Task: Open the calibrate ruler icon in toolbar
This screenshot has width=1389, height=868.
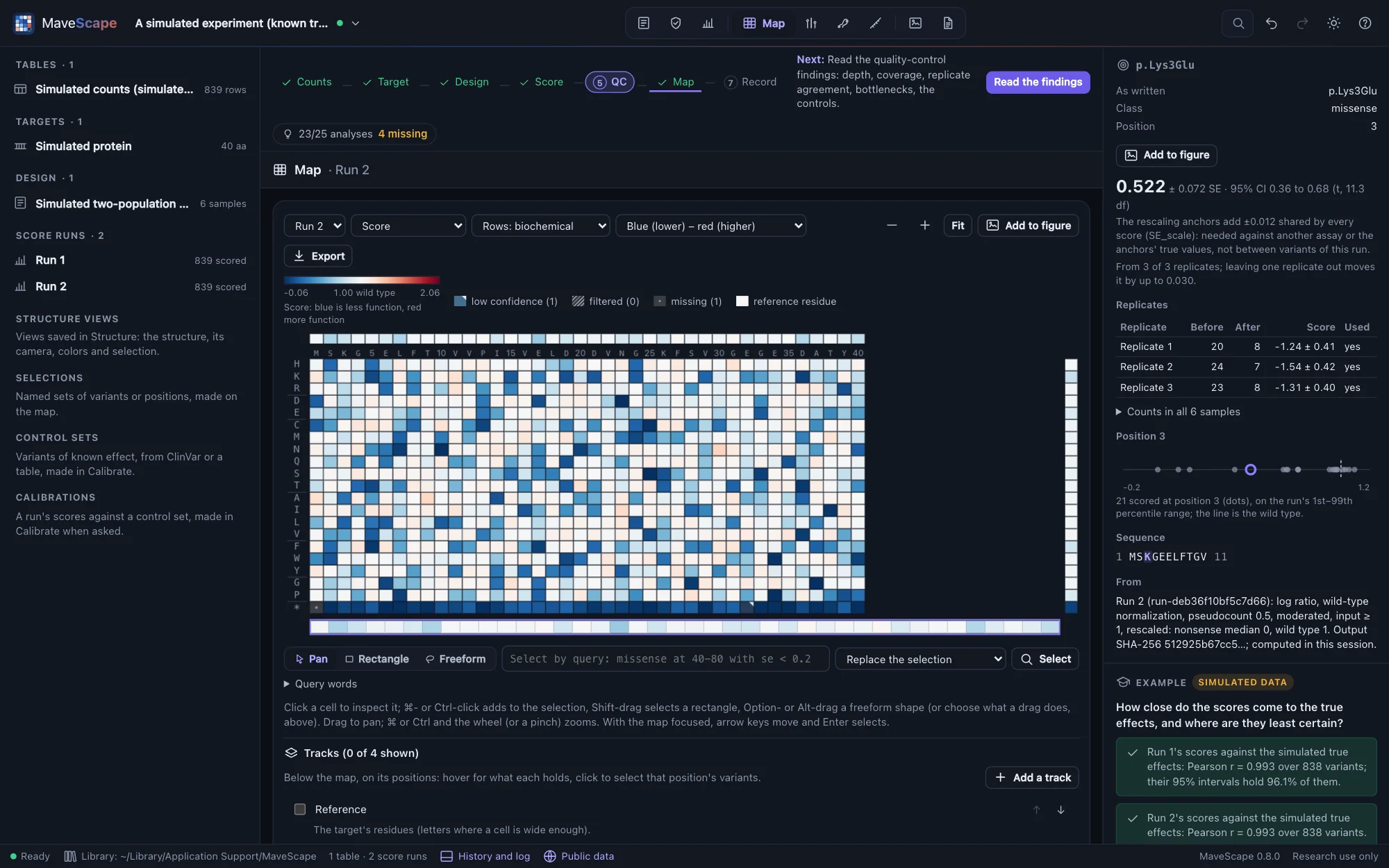Action: [875, 23]
